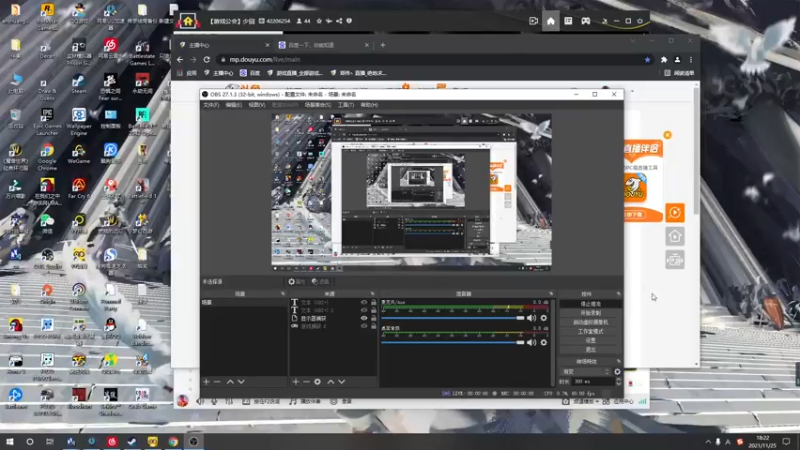Click the 停止推流 button in OBS controls

click(x=590, y=304)
